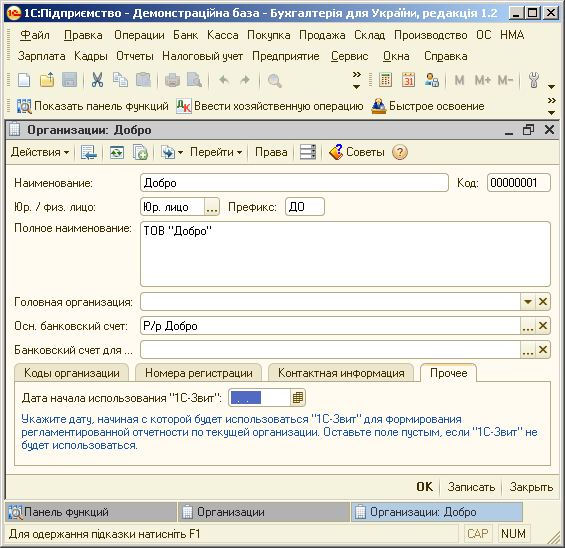Switch to the Контактная информация tab
Viewport: 565px width, 548px height.
(x=341, y=373)
